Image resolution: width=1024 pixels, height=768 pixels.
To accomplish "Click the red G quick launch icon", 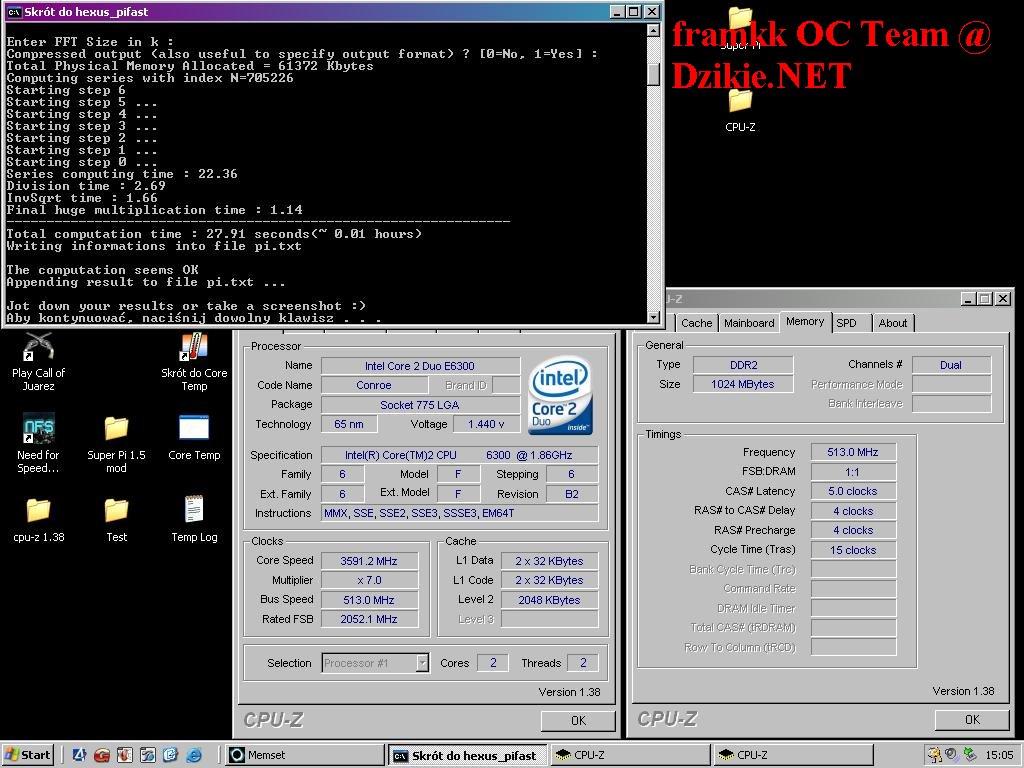I will (x=102, y=755).
